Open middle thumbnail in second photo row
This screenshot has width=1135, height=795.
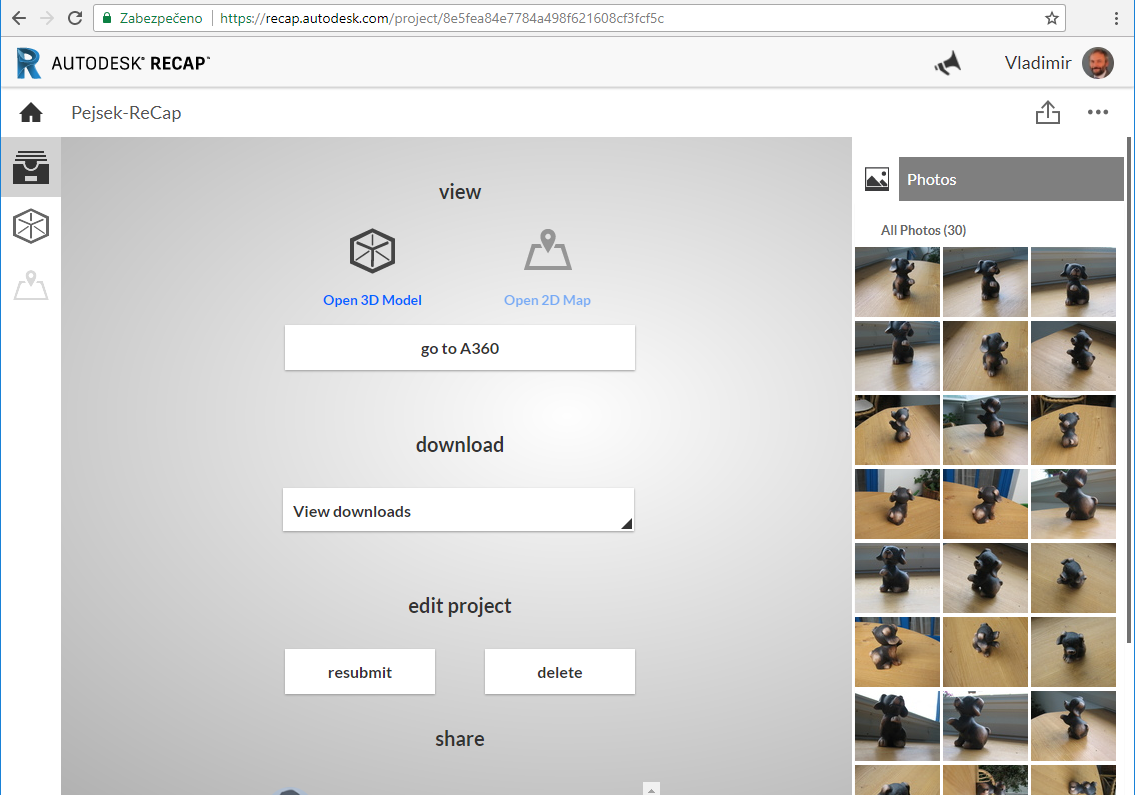[985, 356]
